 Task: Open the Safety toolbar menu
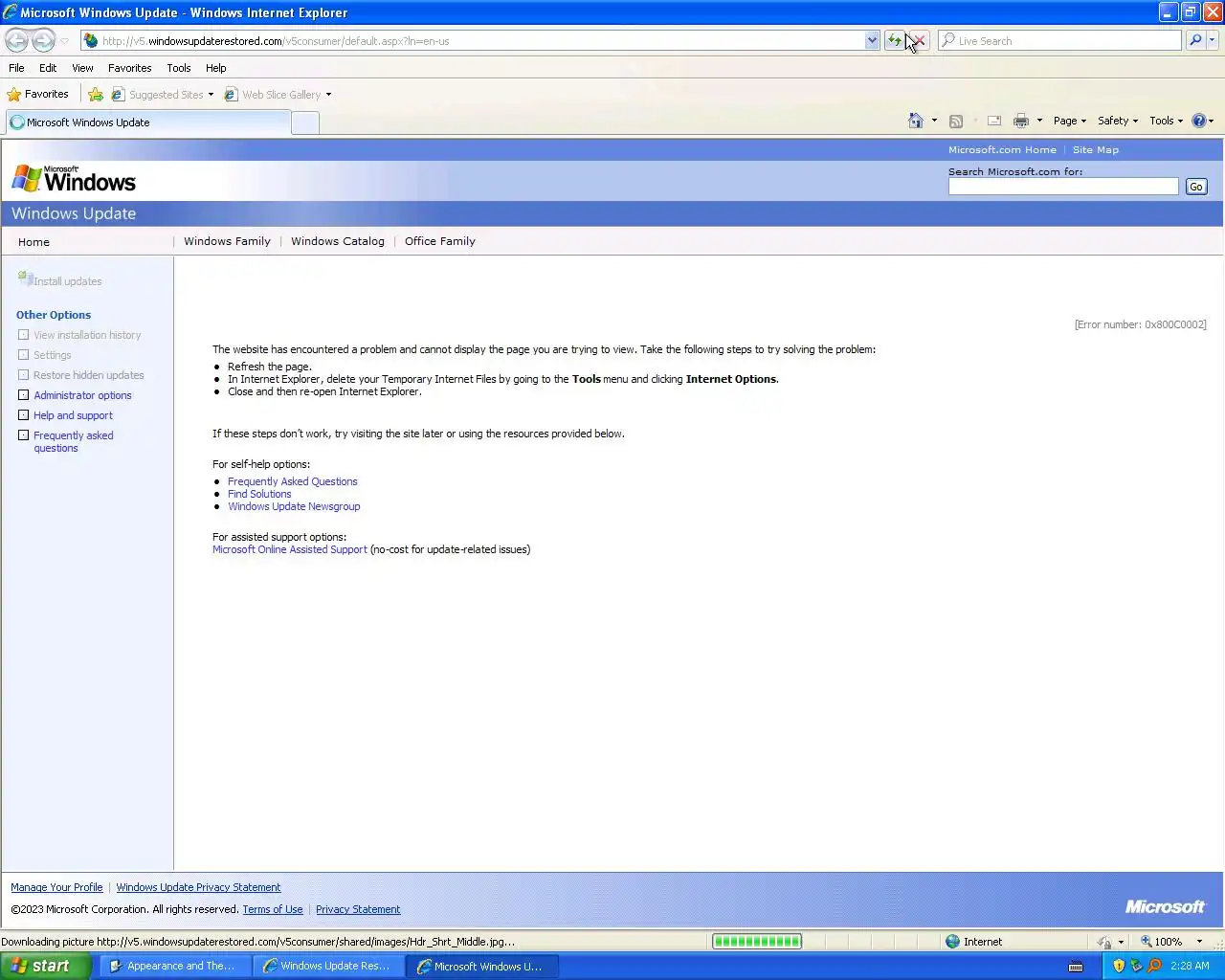click(x=1118, y=121)
